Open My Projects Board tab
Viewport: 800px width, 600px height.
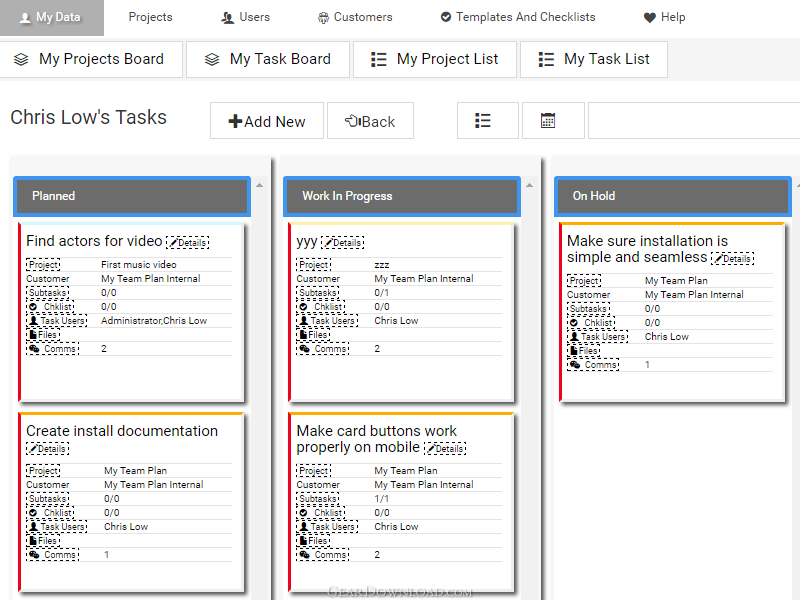90,59
